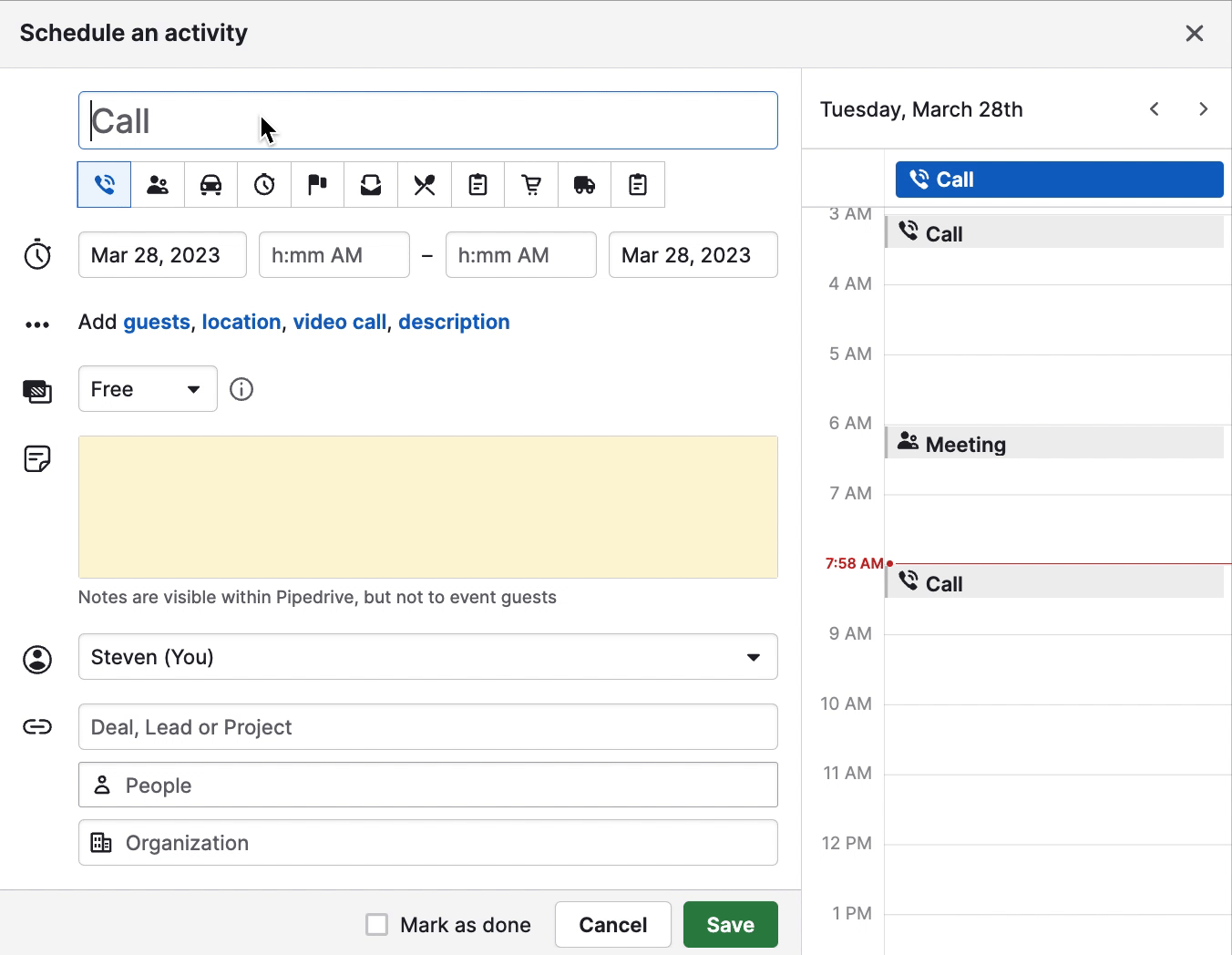Screen dimensions: 1232x955
Task: Pick the email inbox activity icon
Action: [x=371, y=185]
